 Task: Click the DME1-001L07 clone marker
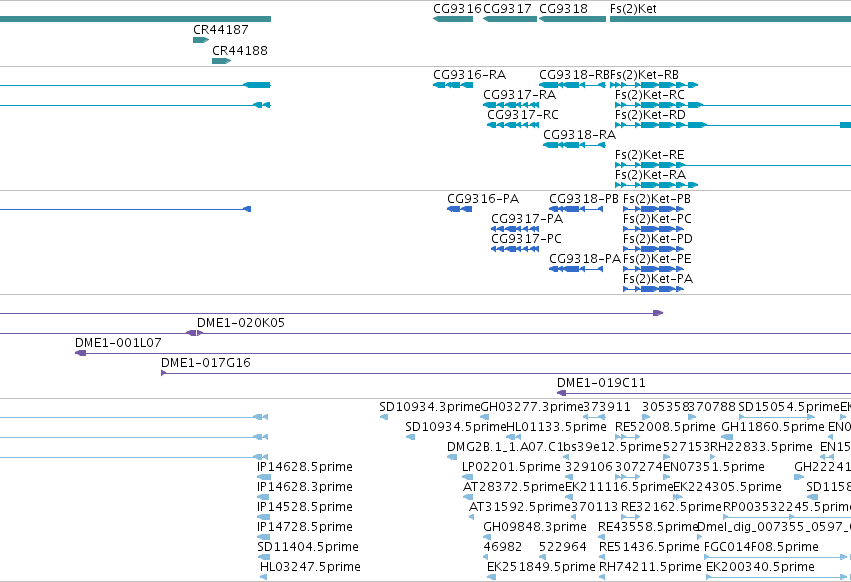coord(80,353)
